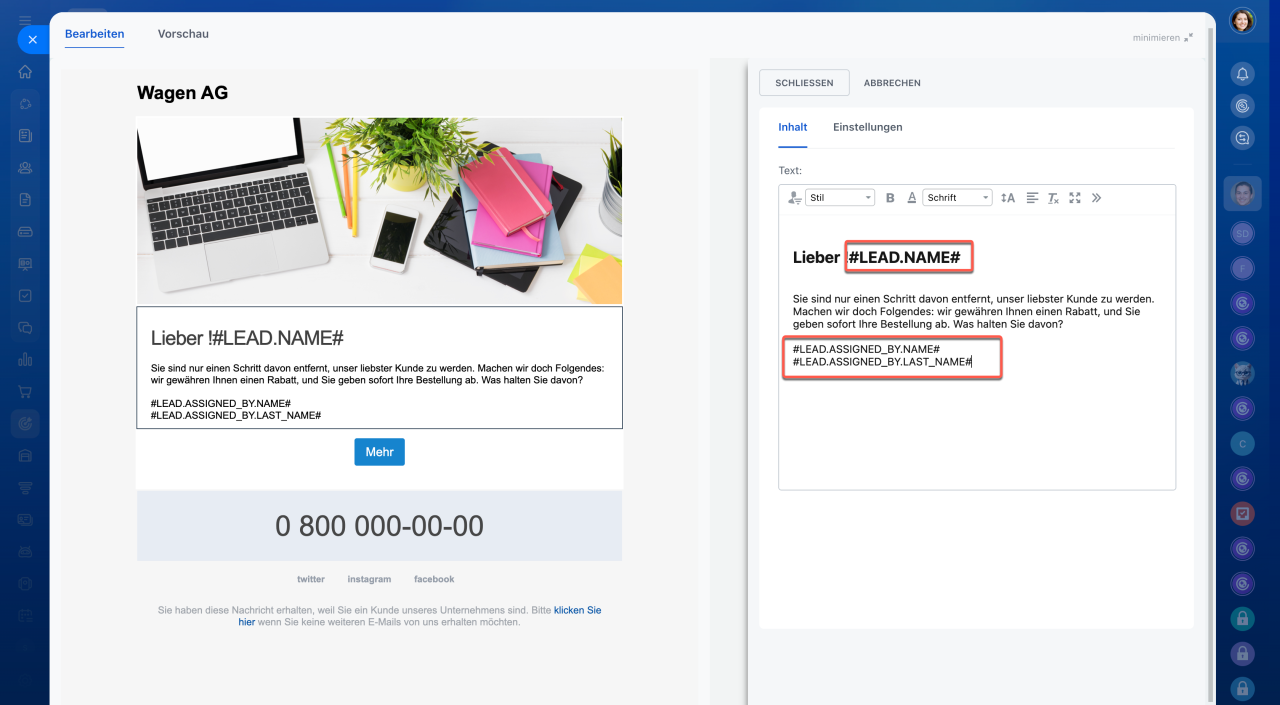
Task: Open the chat search icon in right panel
Action: (x=1242, y=138)
